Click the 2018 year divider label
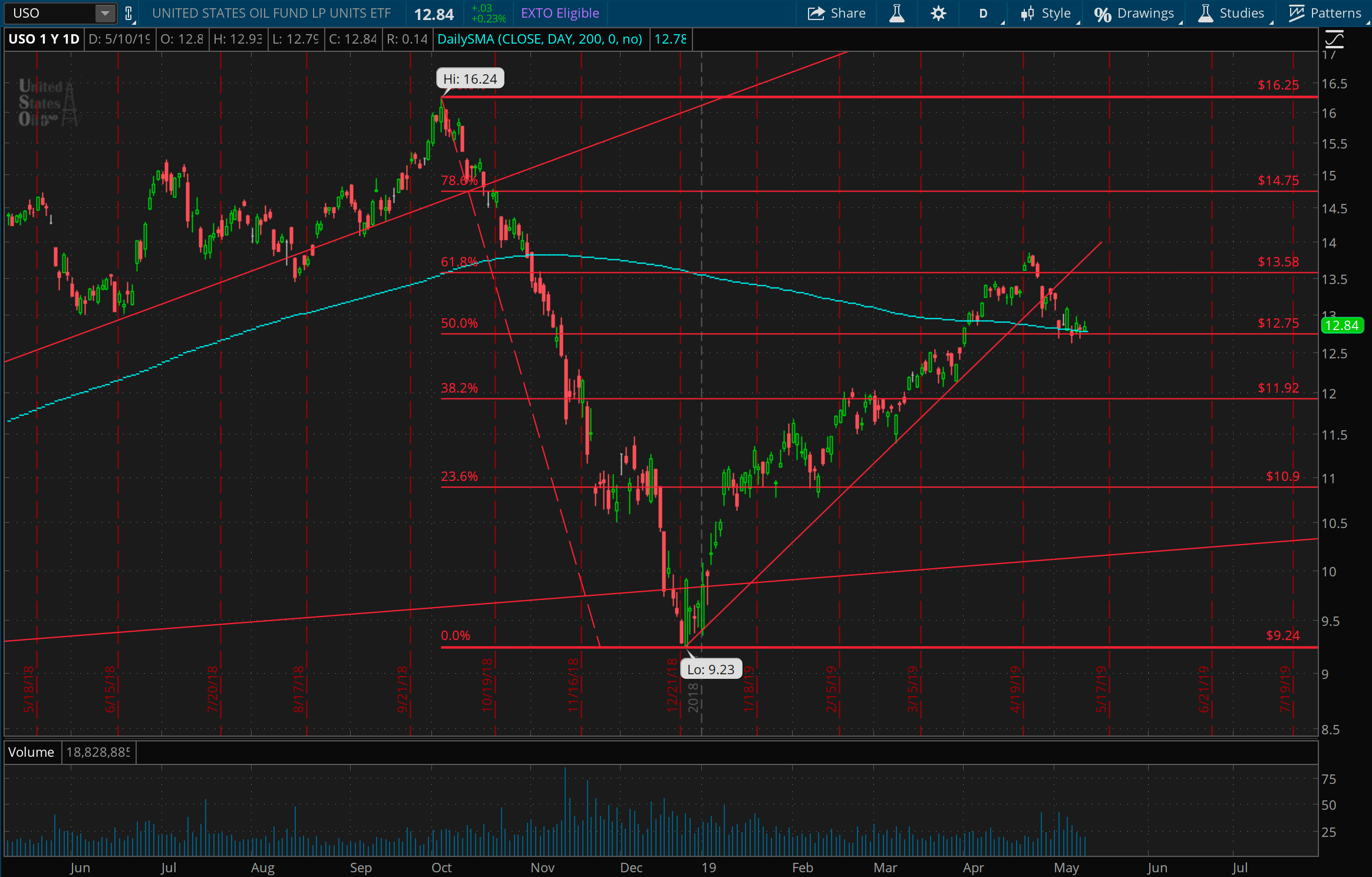The height and width of the screenshot is (877, 1372). click(693, 697)
